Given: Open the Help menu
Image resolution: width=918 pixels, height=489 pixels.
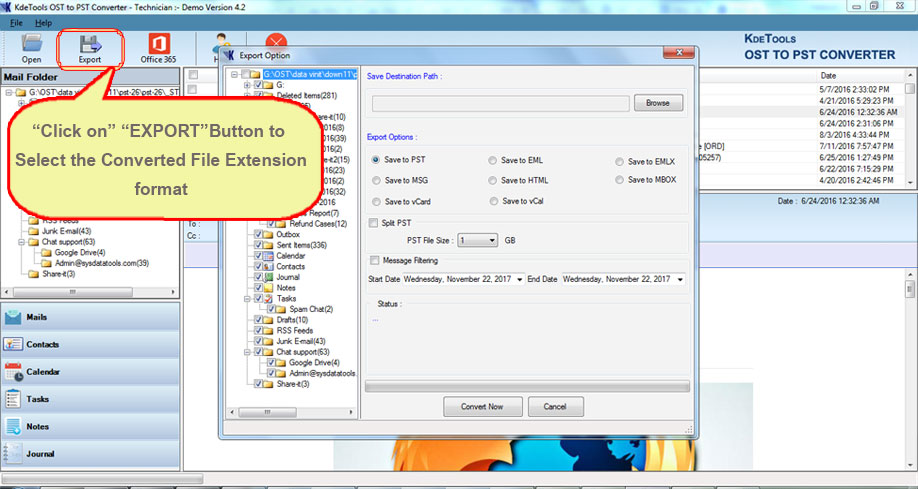Looking at the screenshot, I should click(43, 22).
